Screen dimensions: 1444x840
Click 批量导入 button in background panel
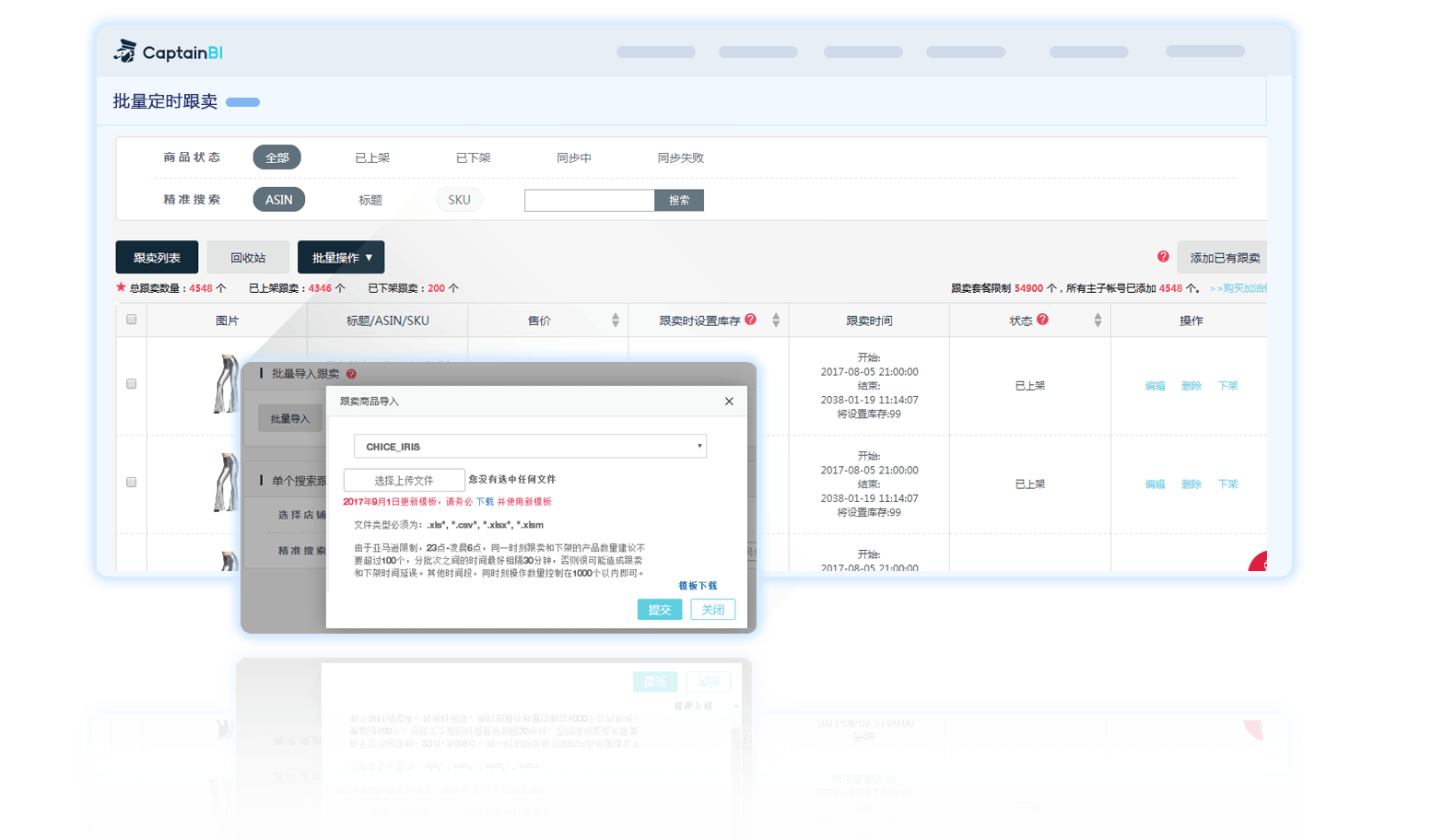coord(290,418)
